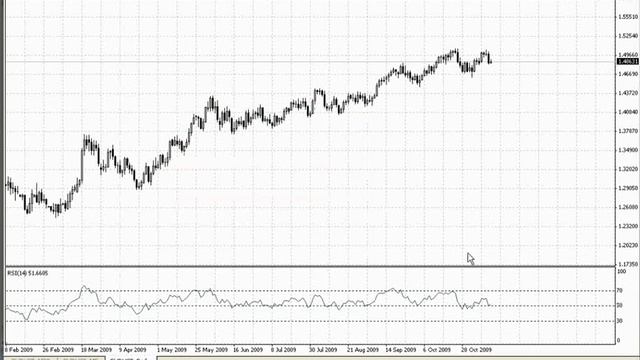The width and height of the screenshot is (640, 360).
Task: Click the 1.46690 price level label
Action: 628,74
